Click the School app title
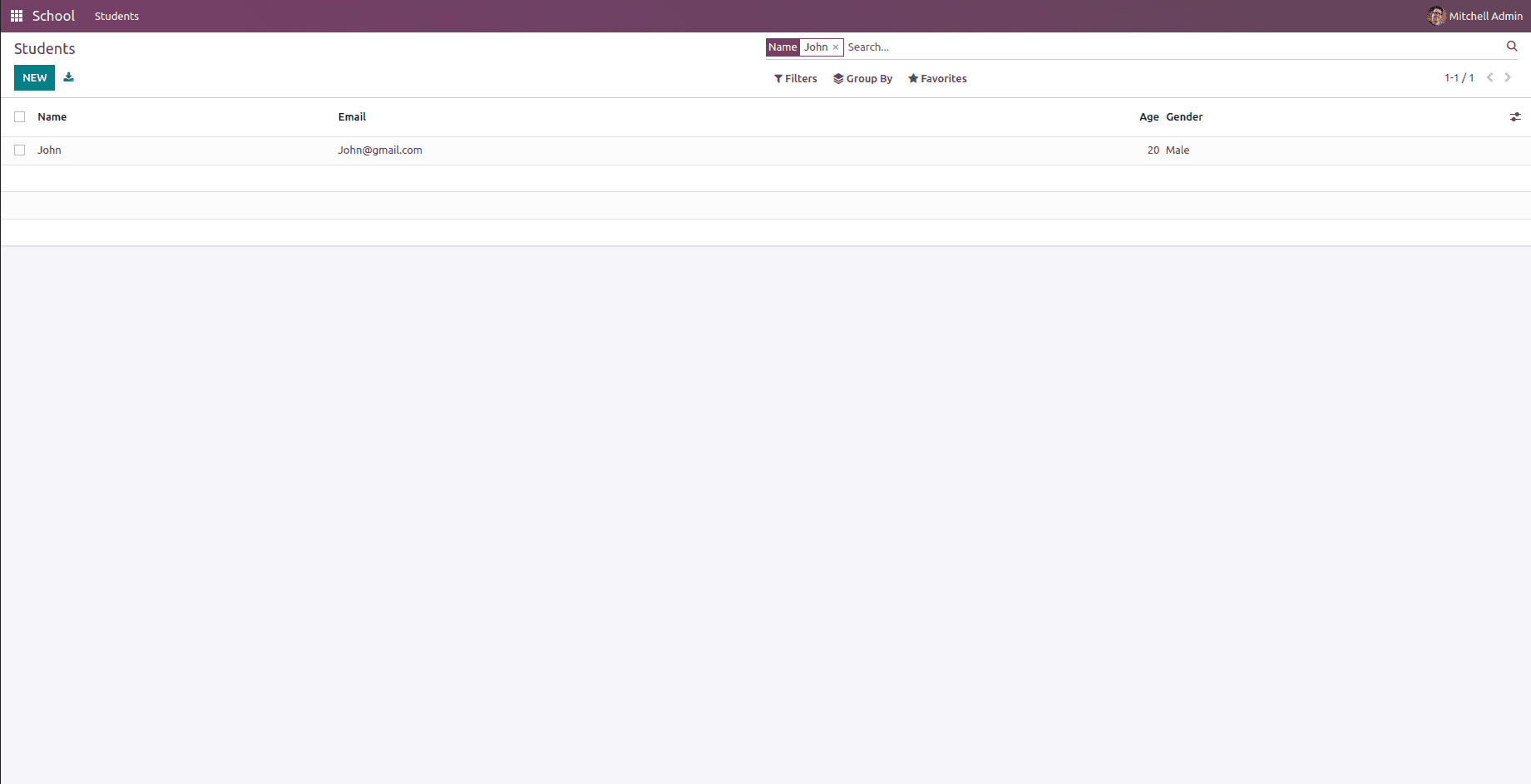Viewport: 1531px width, 784px height. pos(53,16)
